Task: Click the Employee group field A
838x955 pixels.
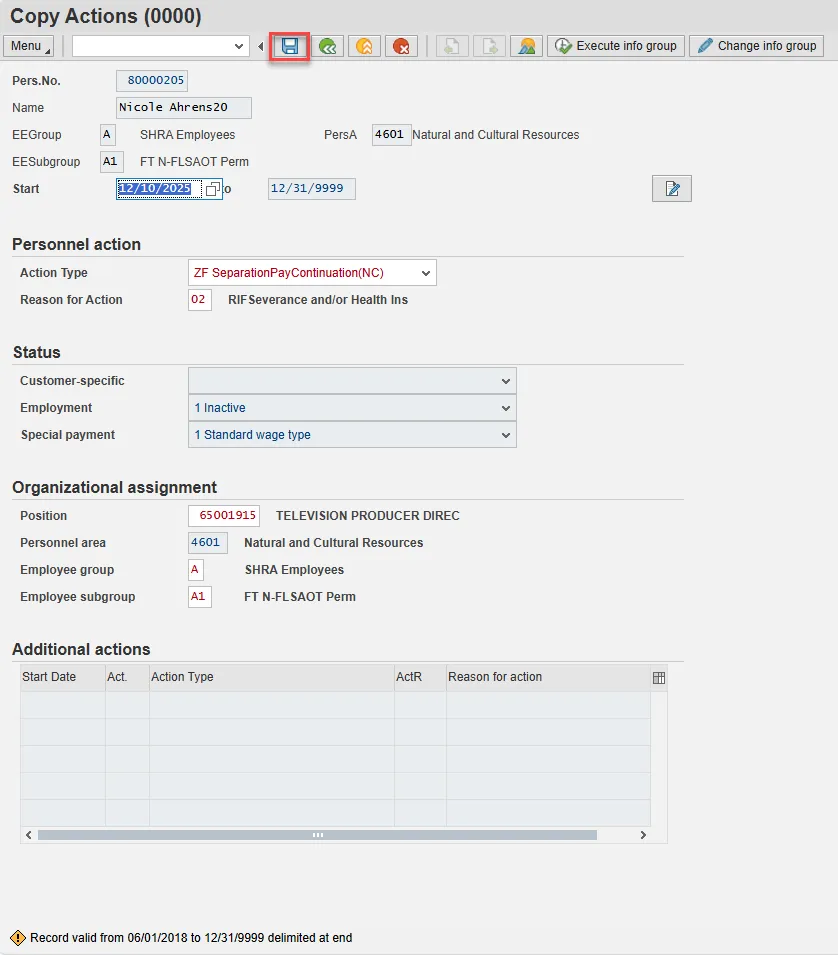Action: click(195, 570)
